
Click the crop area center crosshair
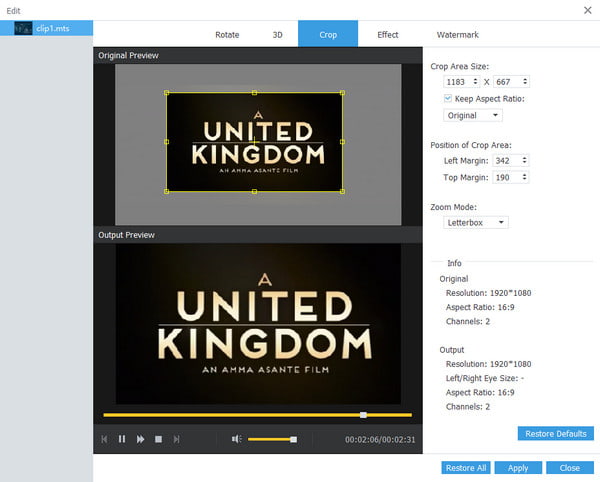254,143
